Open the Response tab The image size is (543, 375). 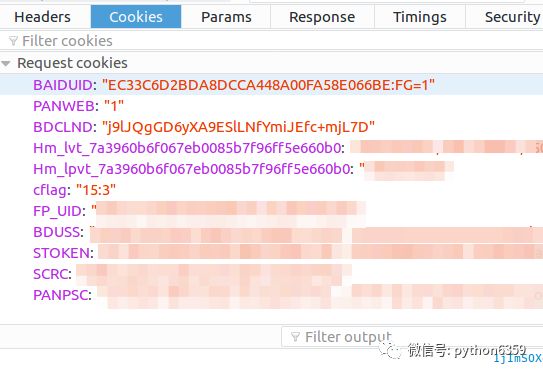tap(322, 17)
